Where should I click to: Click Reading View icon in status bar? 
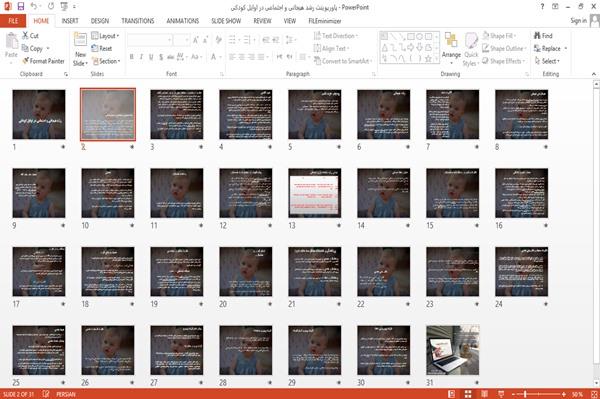(484, 394)
